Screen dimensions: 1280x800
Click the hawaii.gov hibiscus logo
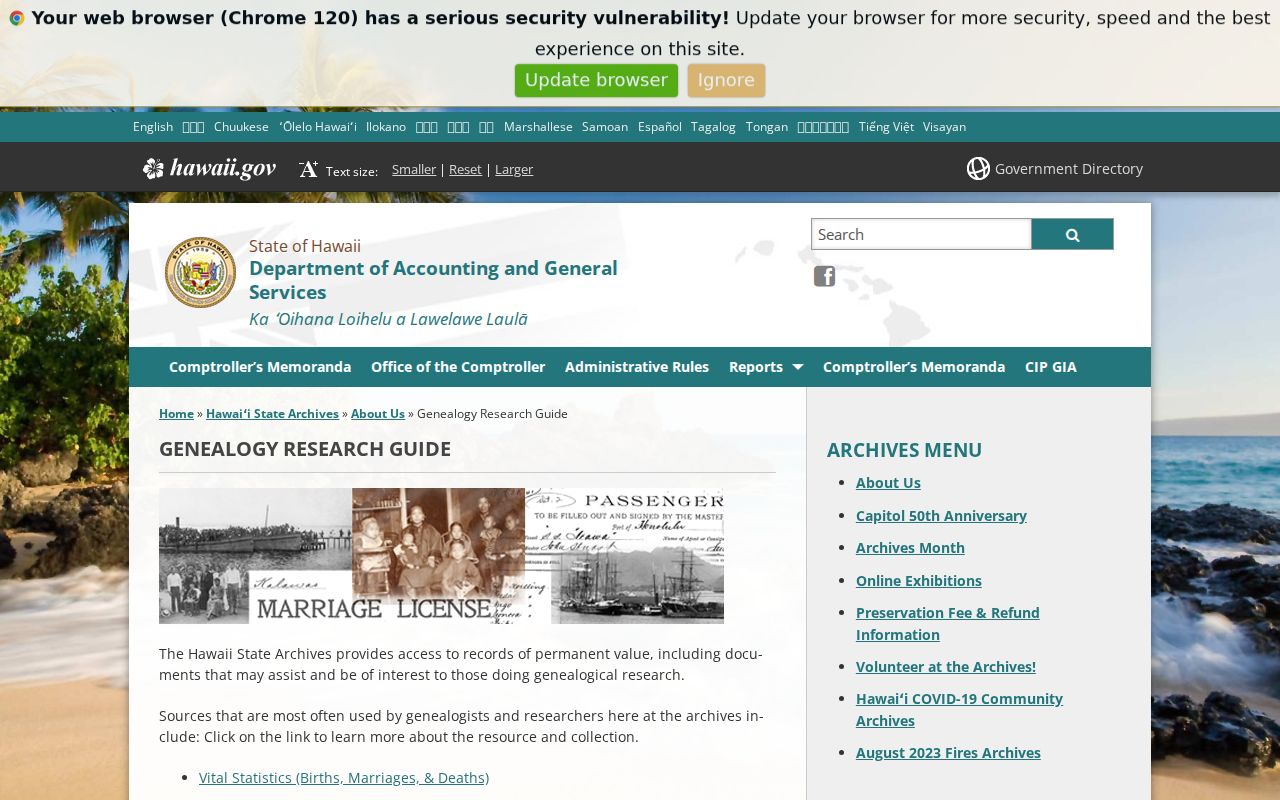click(x=209, y=168)
